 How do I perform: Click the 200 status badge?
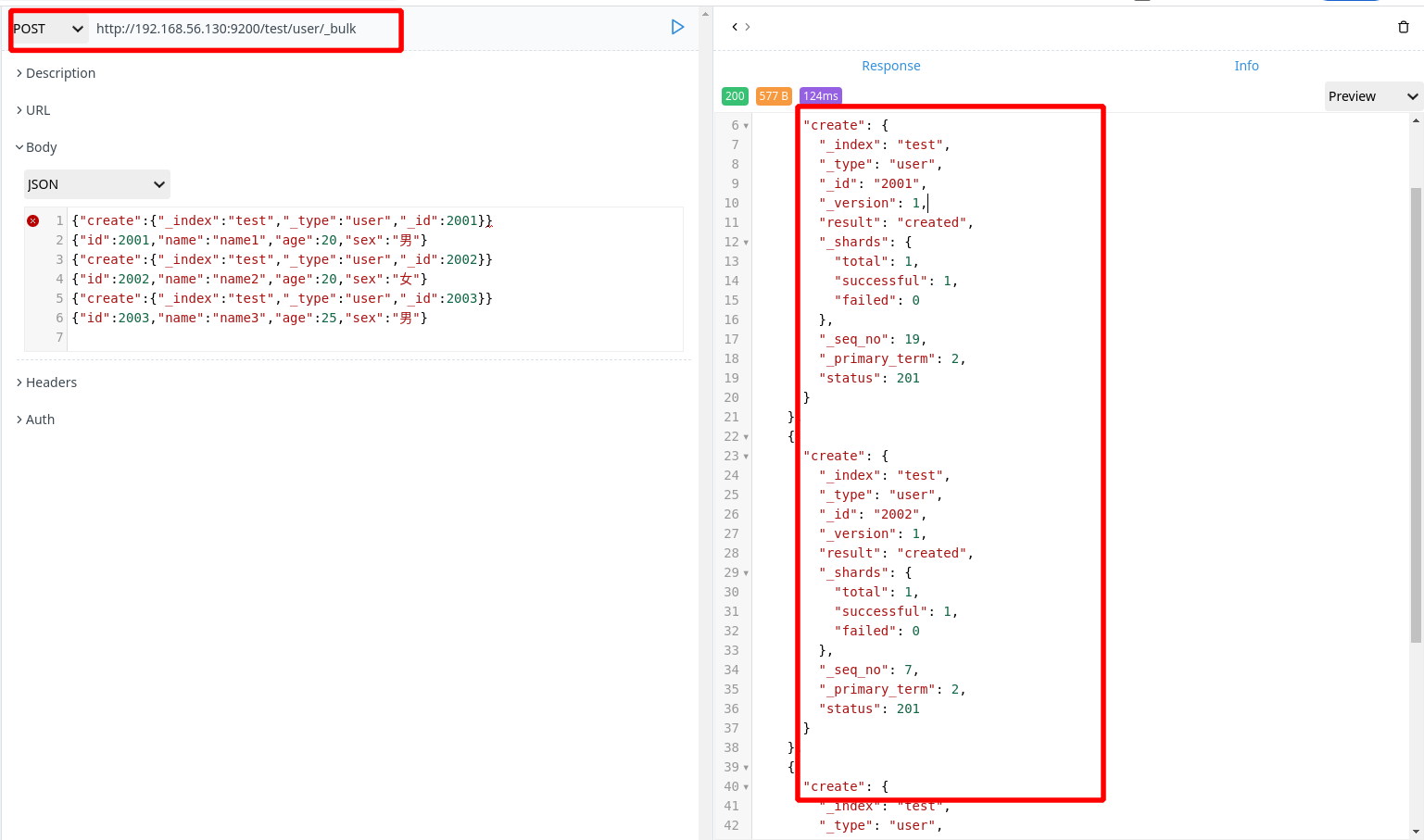click(735, 95)
